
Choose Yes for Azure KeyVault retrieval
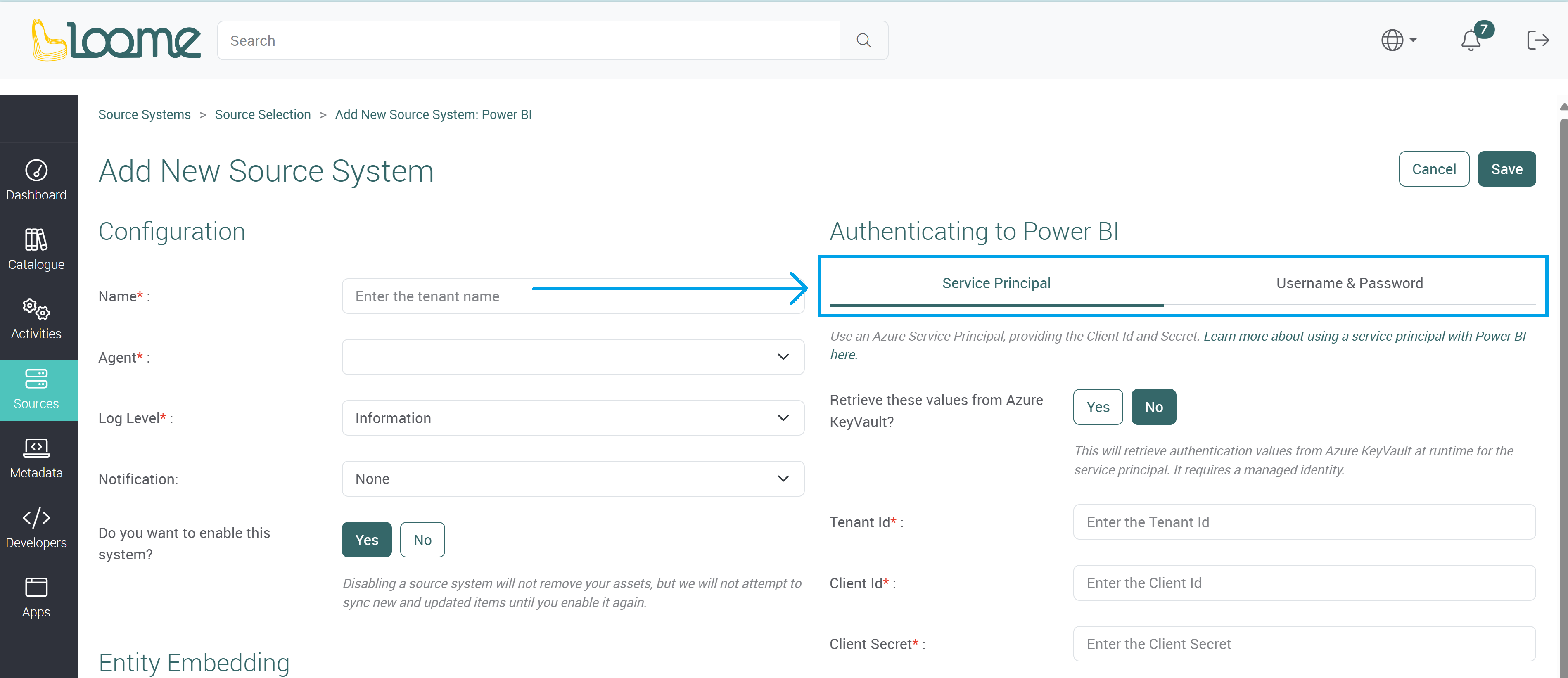[x=1098, y=407]
